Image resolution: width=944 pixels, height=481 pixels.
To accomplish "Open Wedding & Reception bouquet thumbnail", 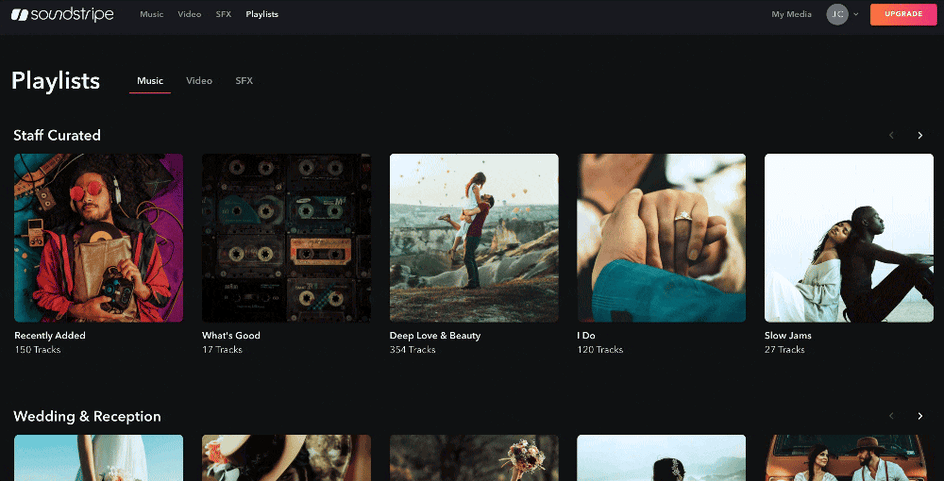I will pos(474,458).
